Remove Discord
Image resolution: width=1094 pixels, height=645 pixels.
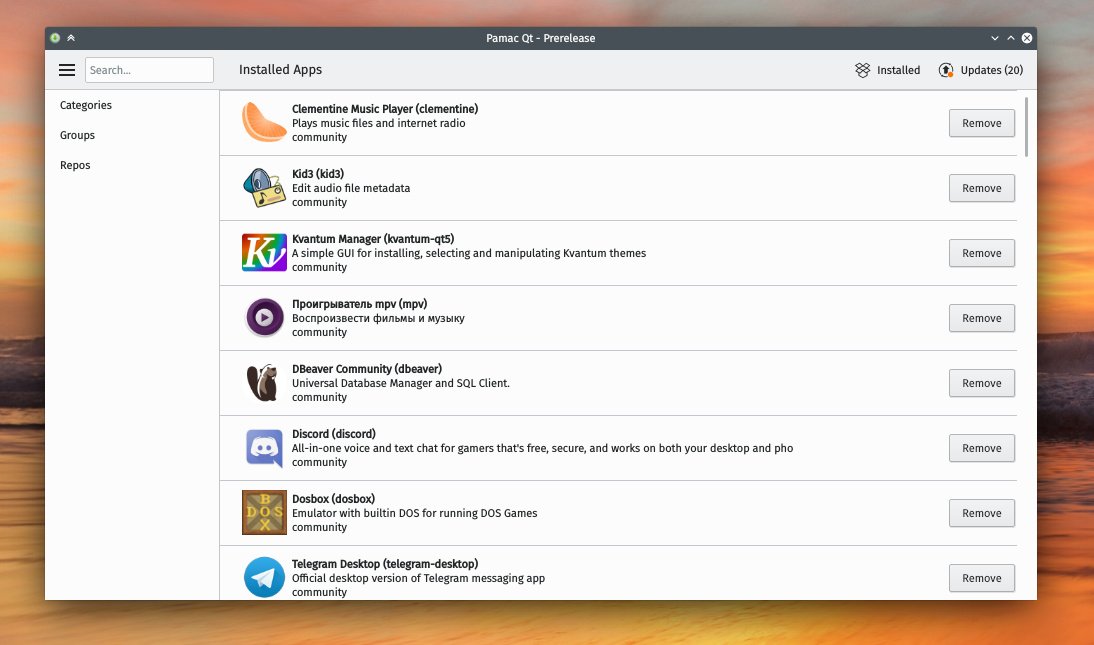coord(982,447)
